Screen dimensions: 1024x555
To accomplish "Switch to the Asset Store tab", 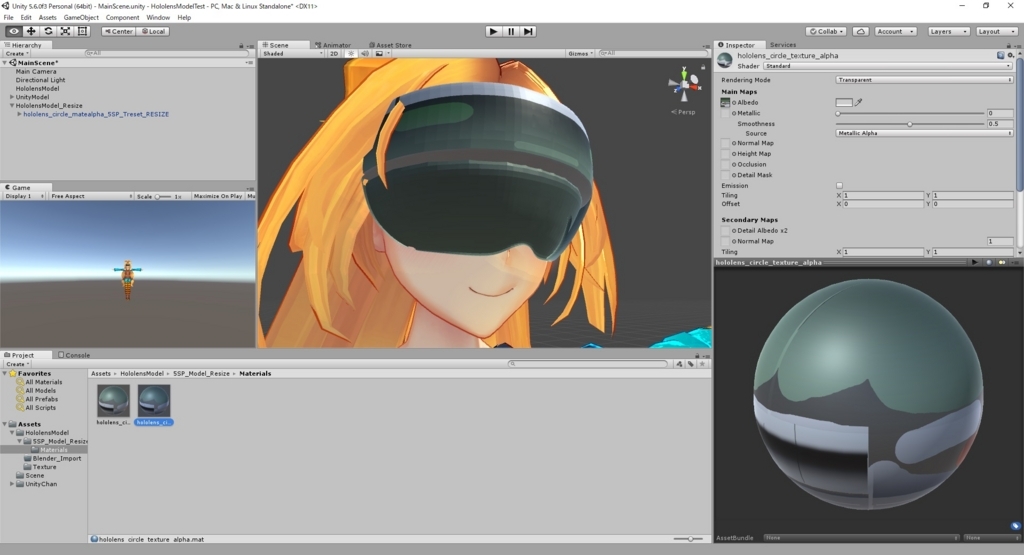I will pos(390,45).
